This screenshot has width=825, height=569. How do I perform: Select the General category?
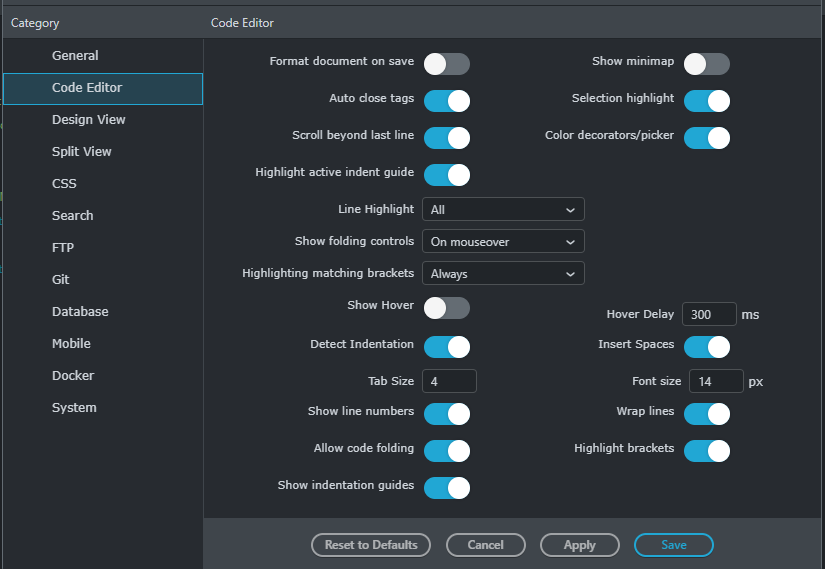103,56
